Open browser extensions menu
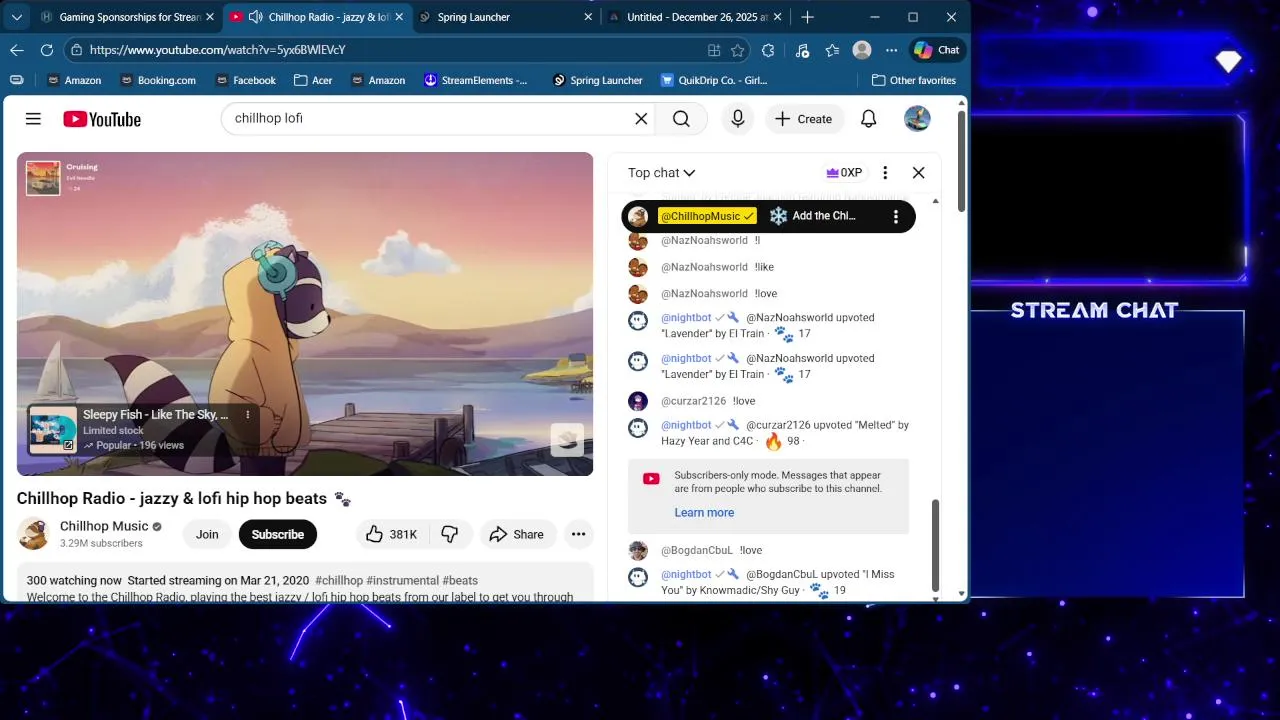The height and width of the screenshot is (720, 1280). (x=768, y=50)
